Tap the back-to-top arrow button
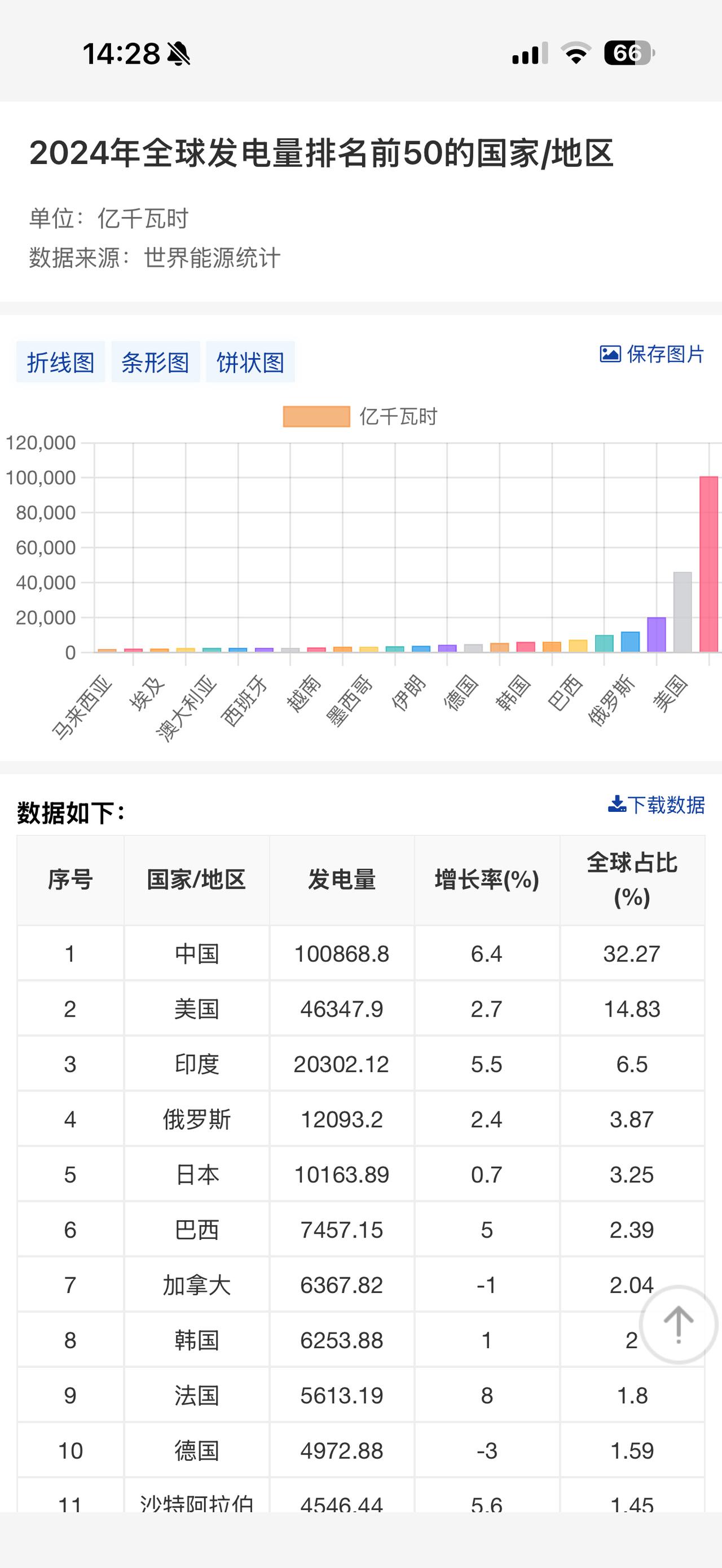 [679, 1324]
